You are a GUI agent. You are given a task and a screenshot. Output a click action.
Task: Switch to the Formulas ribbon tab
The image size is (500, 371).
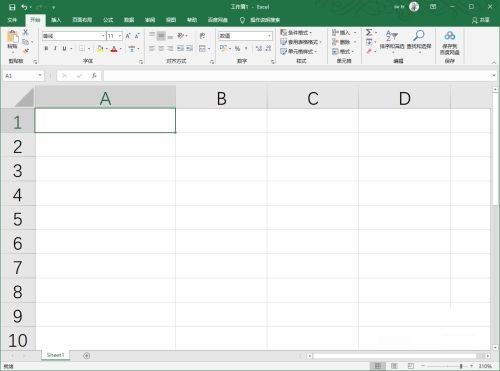[x=108, y=20]
